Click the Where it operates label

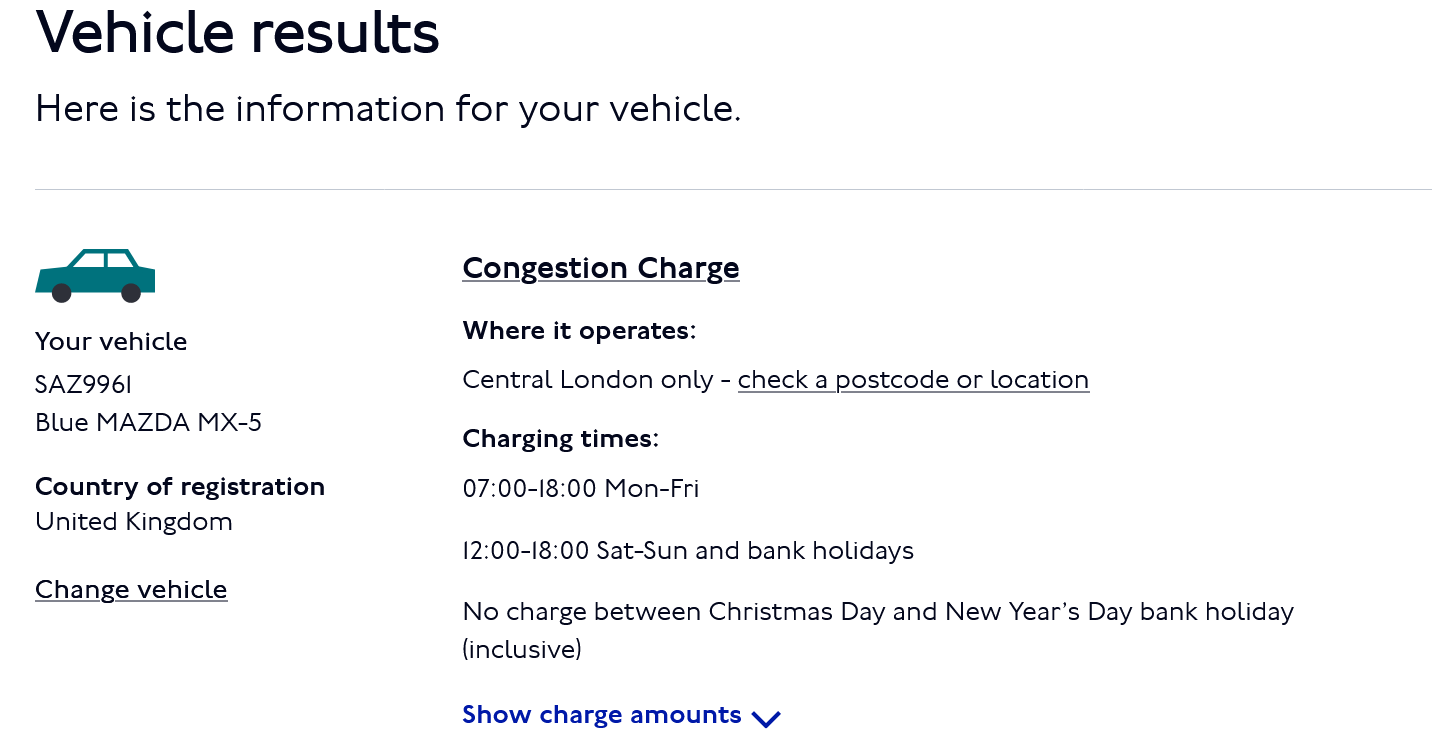click(x=579, y=331)
